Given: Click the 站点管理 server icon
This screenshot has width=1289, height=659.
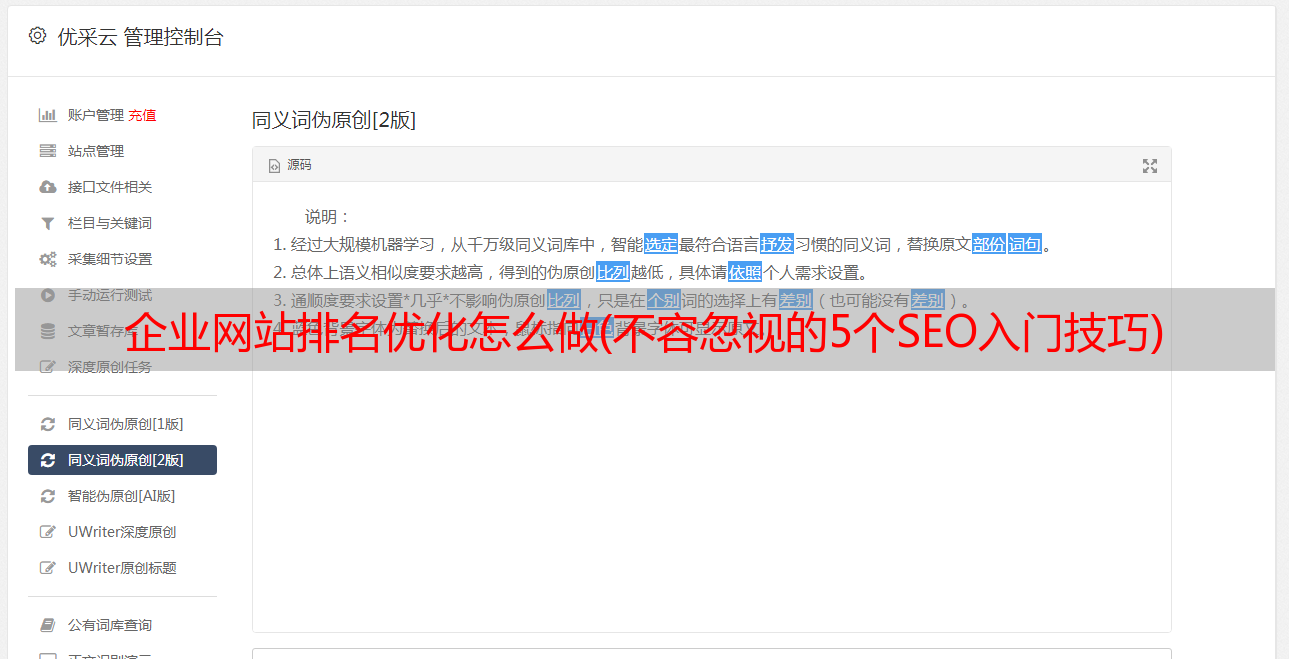Looking at the screenshot, I should point(47,151).
